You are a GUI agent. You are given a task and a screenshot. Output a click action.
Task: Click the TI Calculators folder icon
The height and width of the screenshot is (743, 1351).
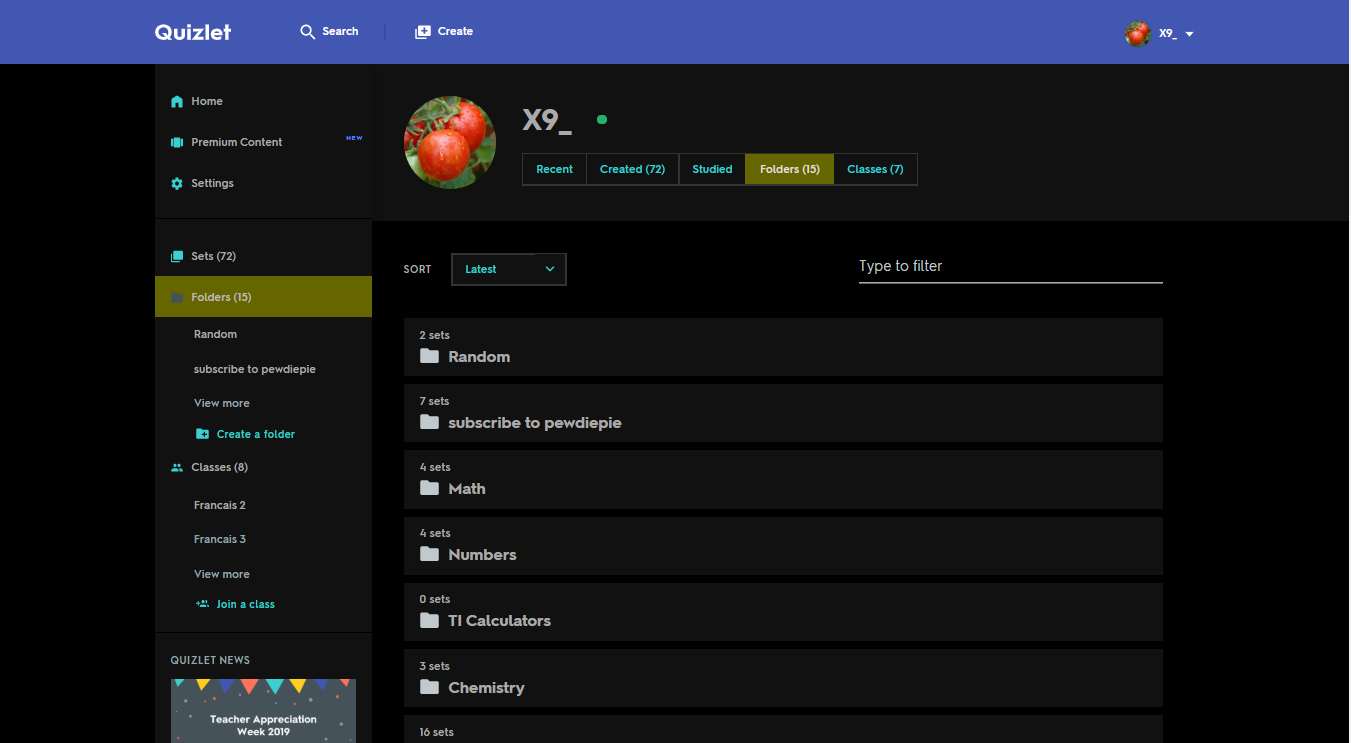coord(429,620)
